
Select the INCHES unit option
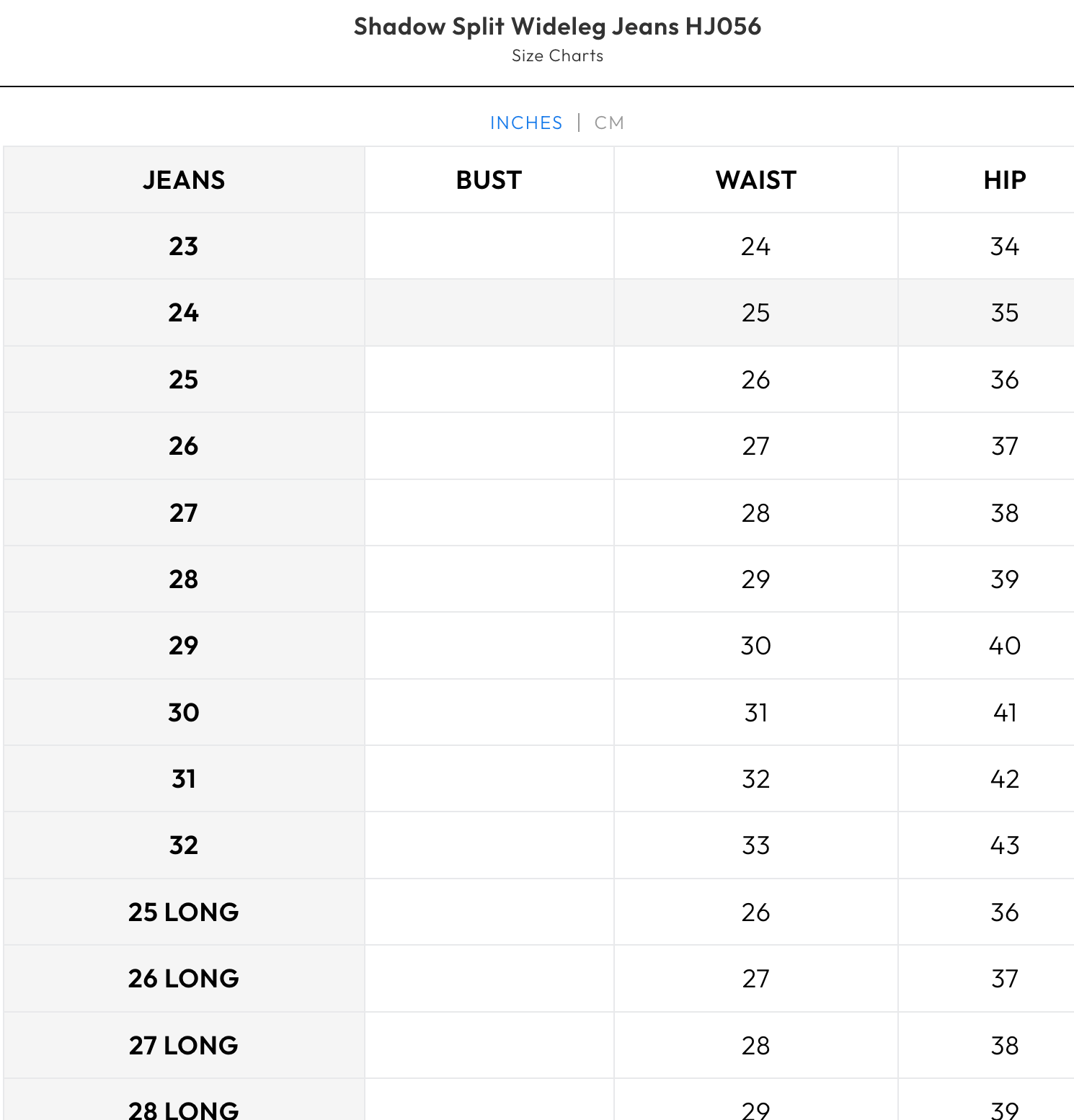click(526, 123)
